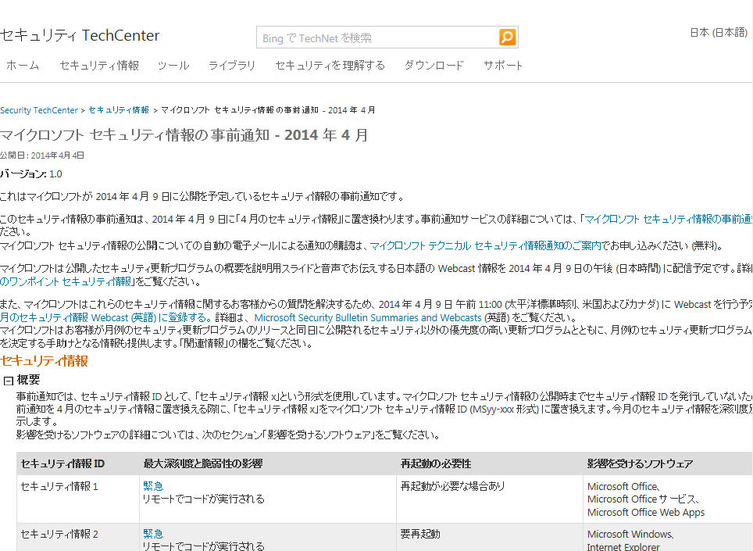Click Security TechCenter breadcrumb link
Image resolution: width=753 pixels, height=551 pixels.
pos(39,110)
